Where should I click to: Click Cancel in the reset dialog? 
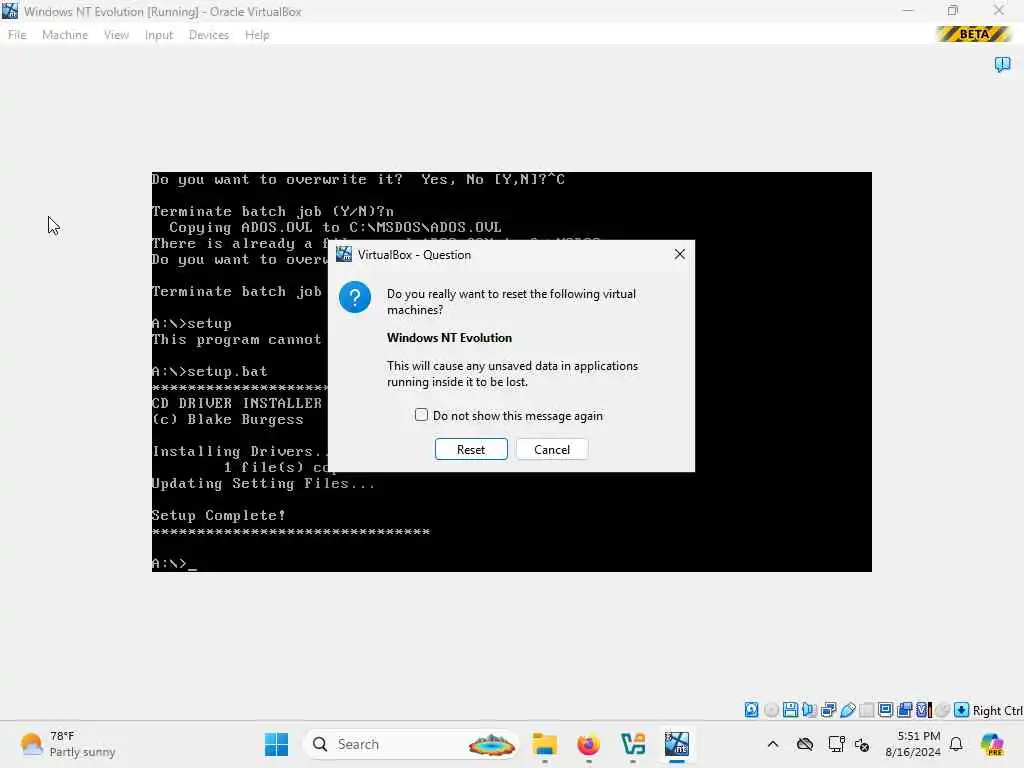(x=552, y=449)
